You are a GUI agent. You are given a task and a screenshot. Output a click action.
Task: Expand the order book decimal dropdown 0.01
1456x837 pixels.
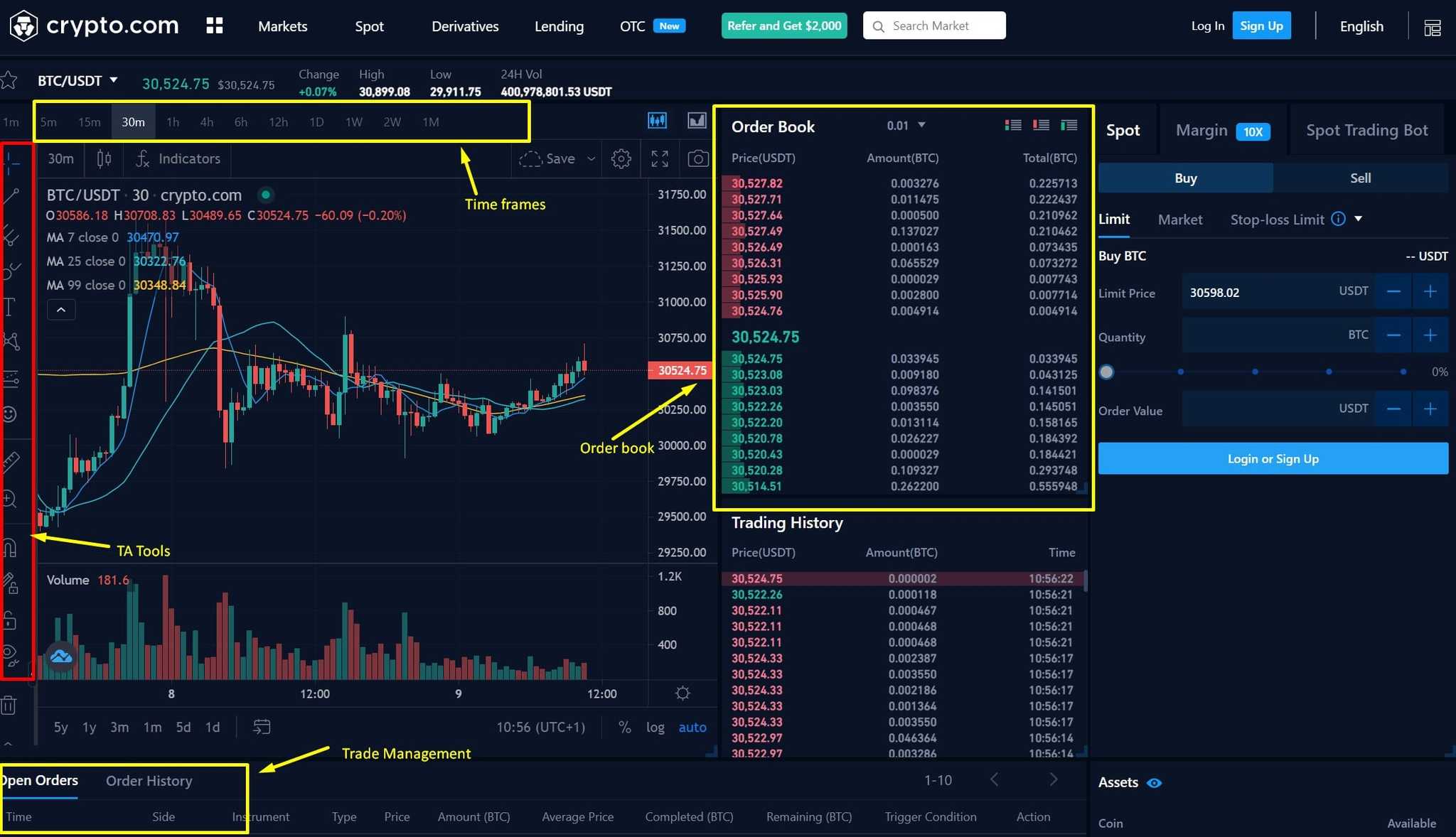905,125
